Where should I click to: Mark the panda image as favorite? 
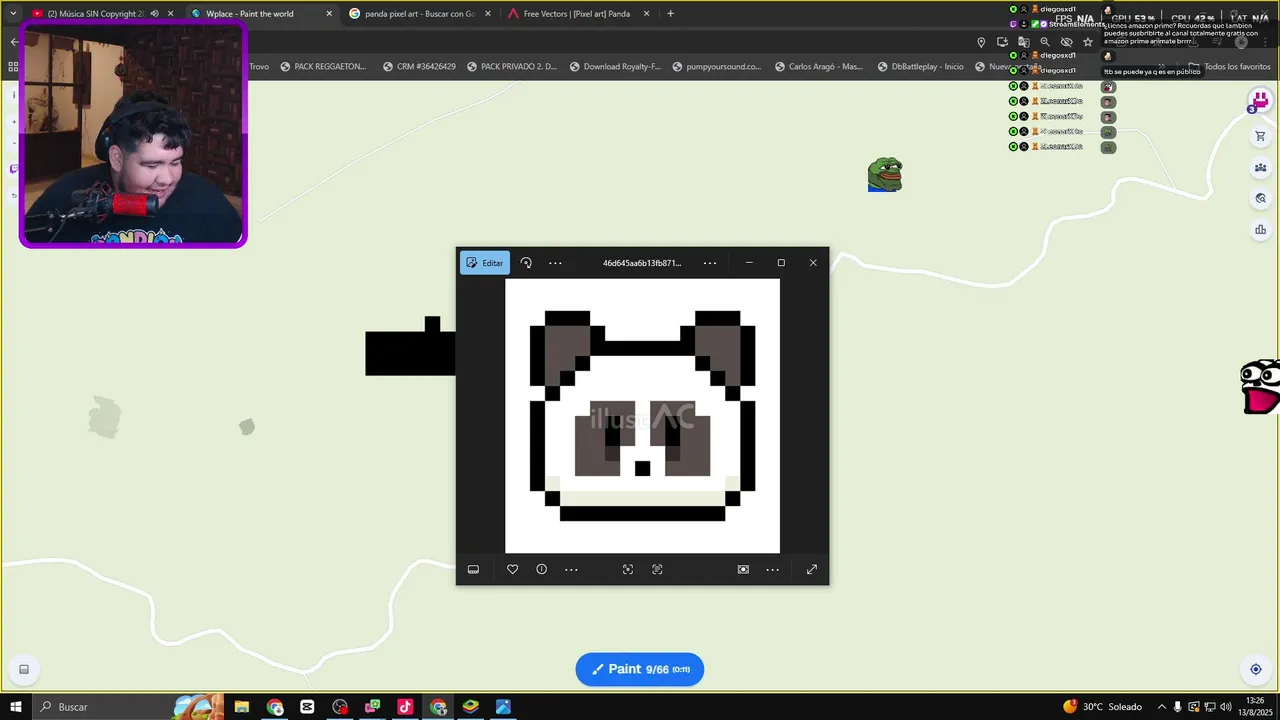(x=512, y=569)
